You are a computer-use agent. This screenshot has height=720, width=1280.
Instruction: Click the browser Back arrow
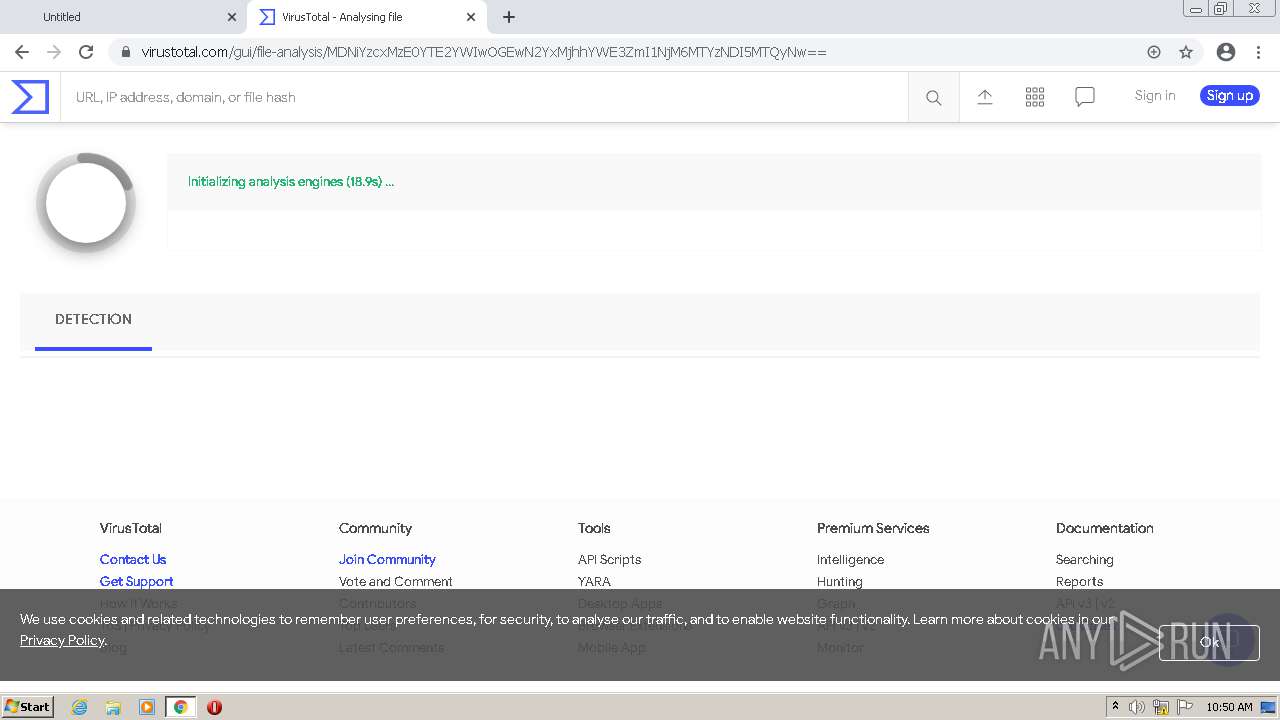click(22, 52)
